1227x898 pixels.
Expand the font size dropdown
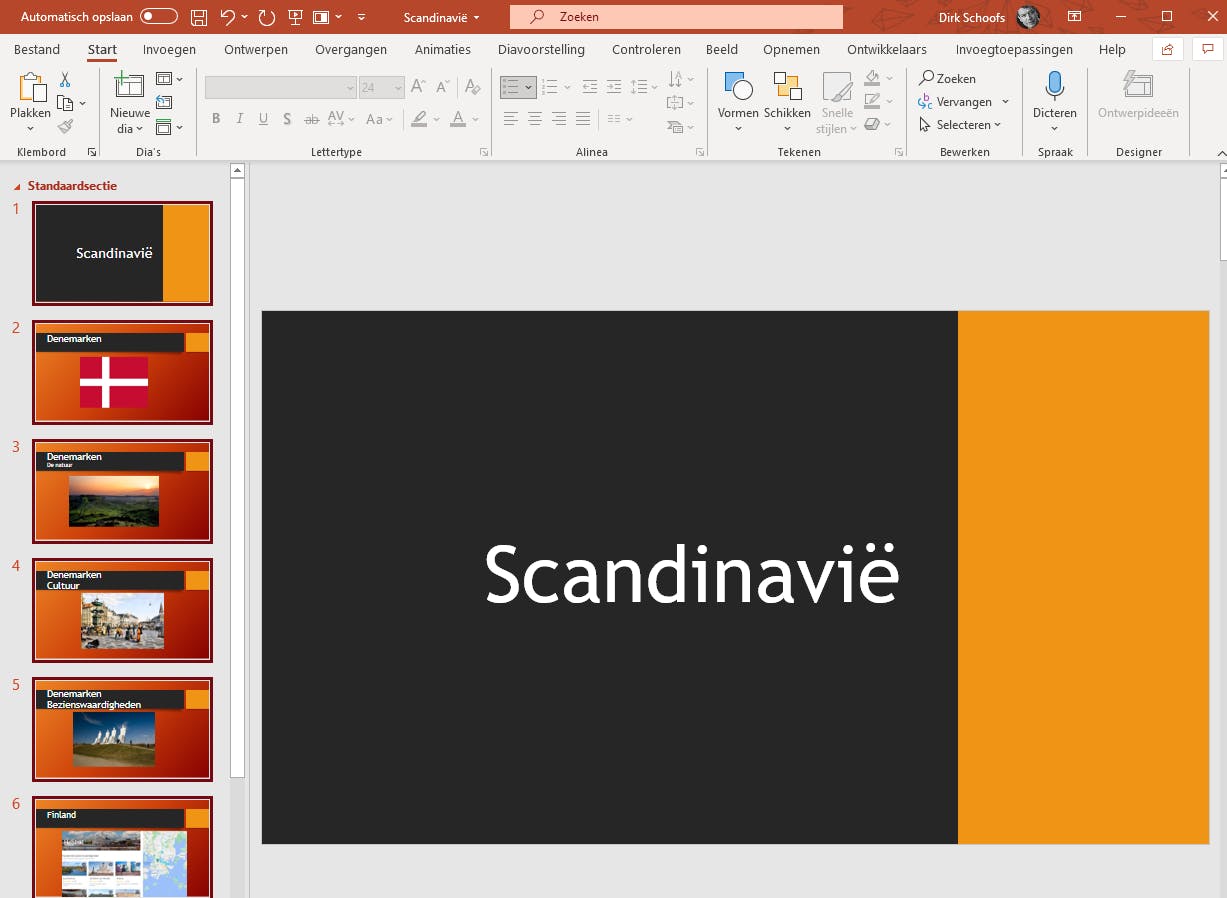point(397,88)
